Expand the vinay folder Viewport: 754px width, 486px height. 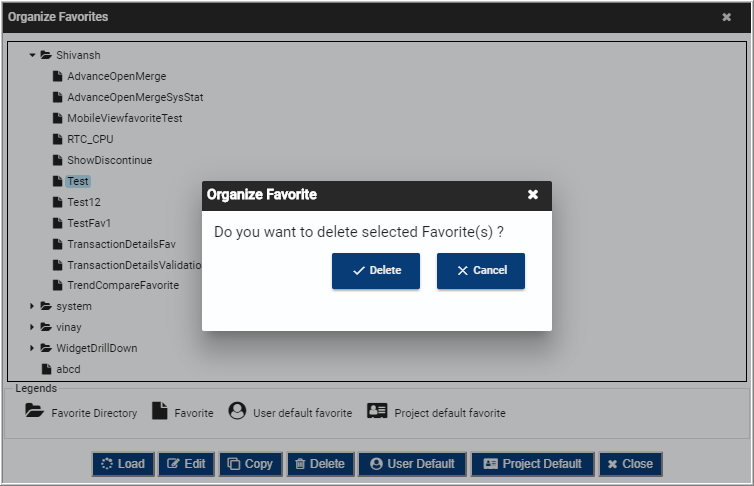point(32,327)
